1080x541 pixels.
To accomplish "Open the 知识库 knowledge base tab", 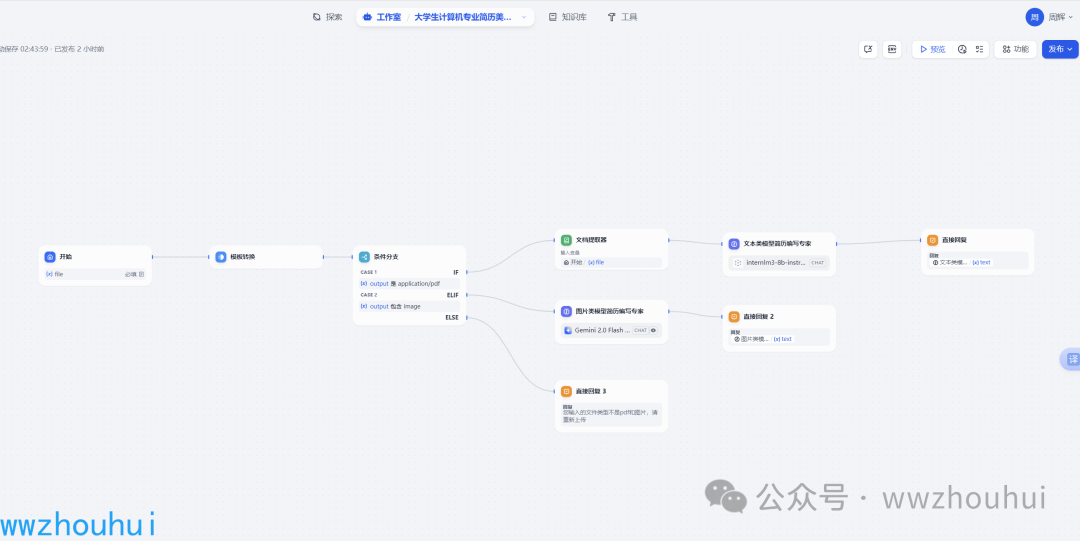I will (567, 17).
